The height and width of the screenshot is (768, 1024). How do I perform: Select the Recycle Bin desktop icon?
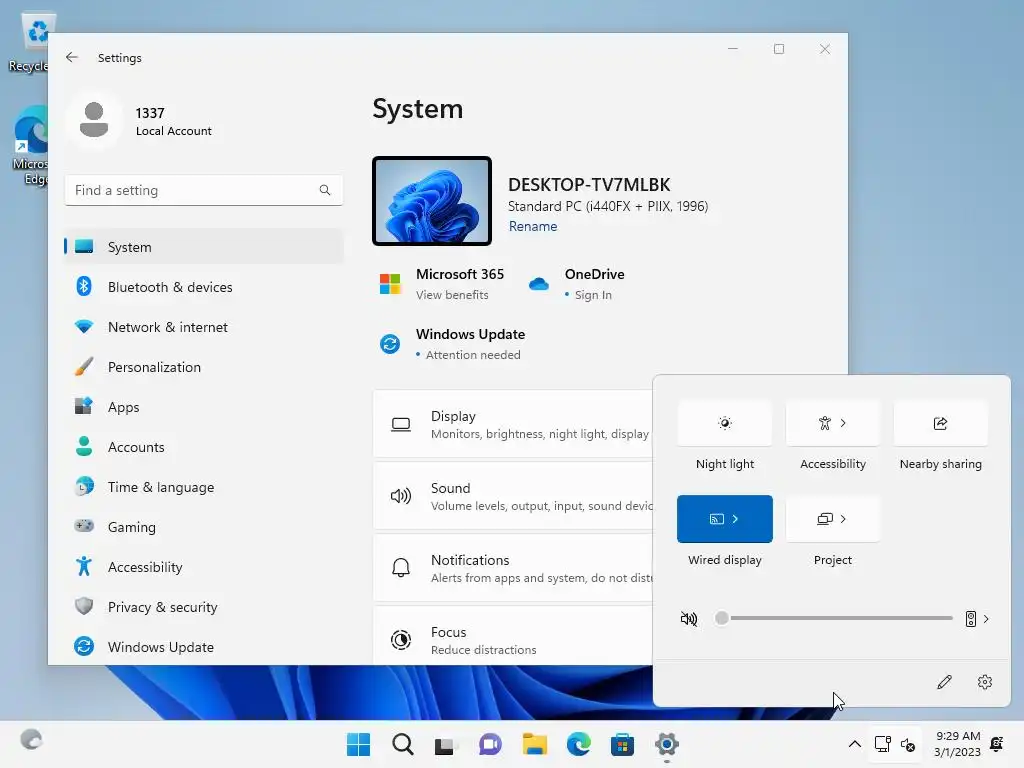point(30,40)
